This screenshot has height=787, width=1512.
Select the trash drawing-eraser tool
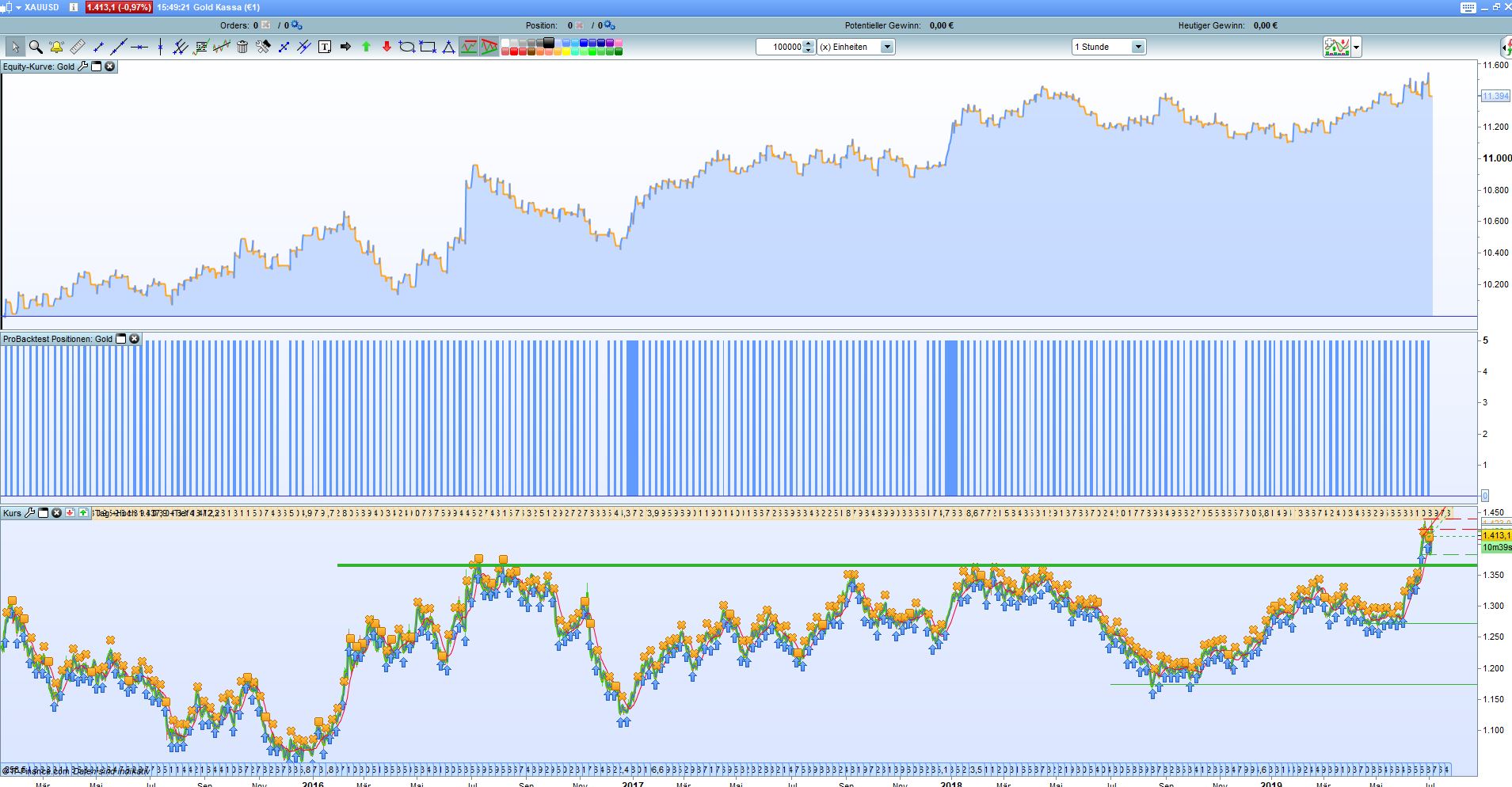click(242, 47)
